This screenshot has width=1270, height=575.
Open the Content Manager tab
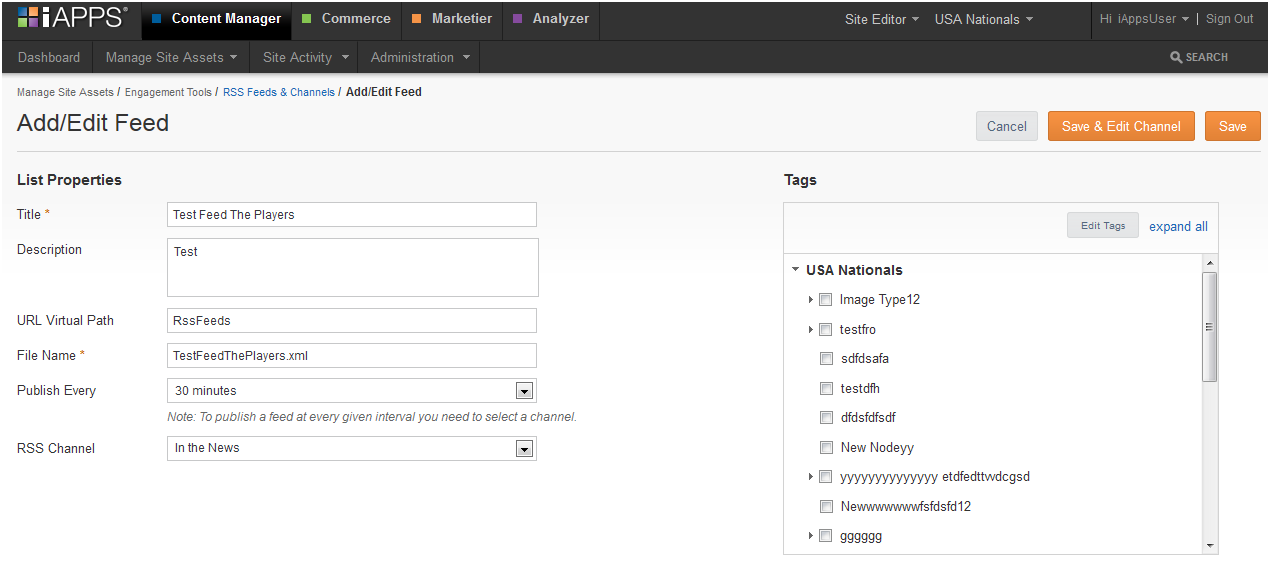[x=216, y=19]
